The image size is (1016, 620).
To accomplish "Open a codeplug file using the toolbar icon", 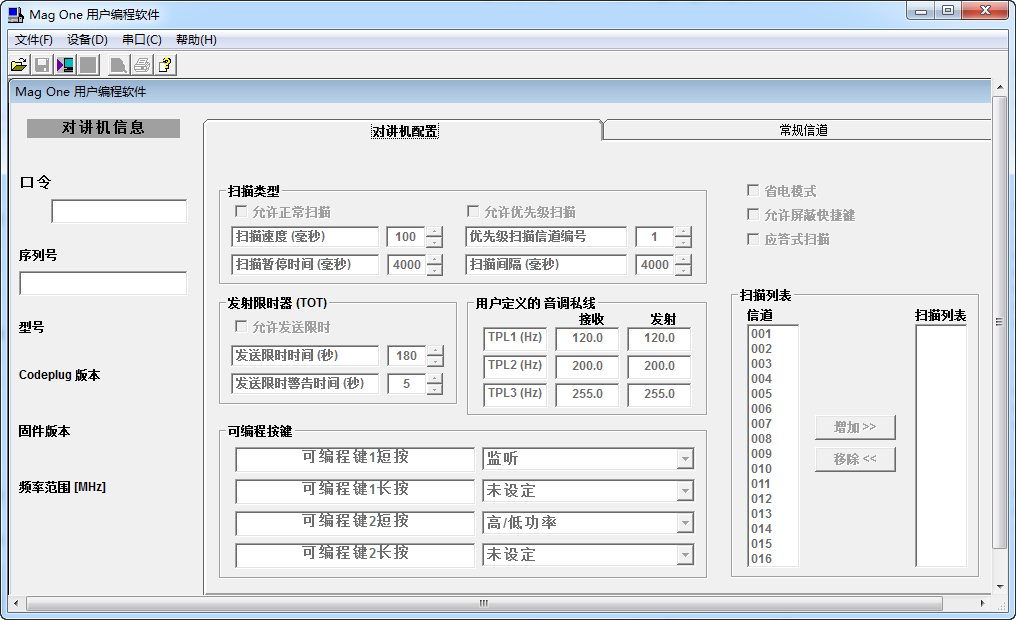I will 18,64.
